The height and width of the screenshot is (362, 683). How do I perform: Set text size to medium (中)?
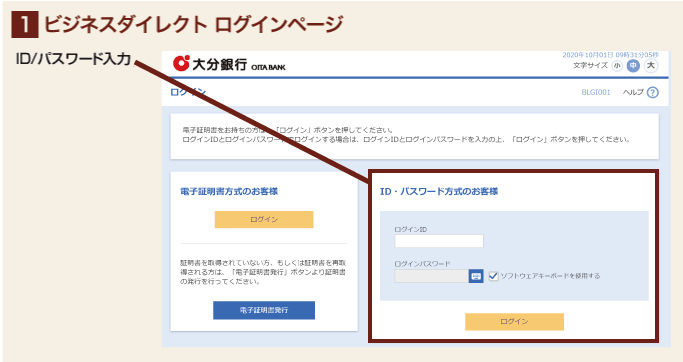tap(633, 66)
